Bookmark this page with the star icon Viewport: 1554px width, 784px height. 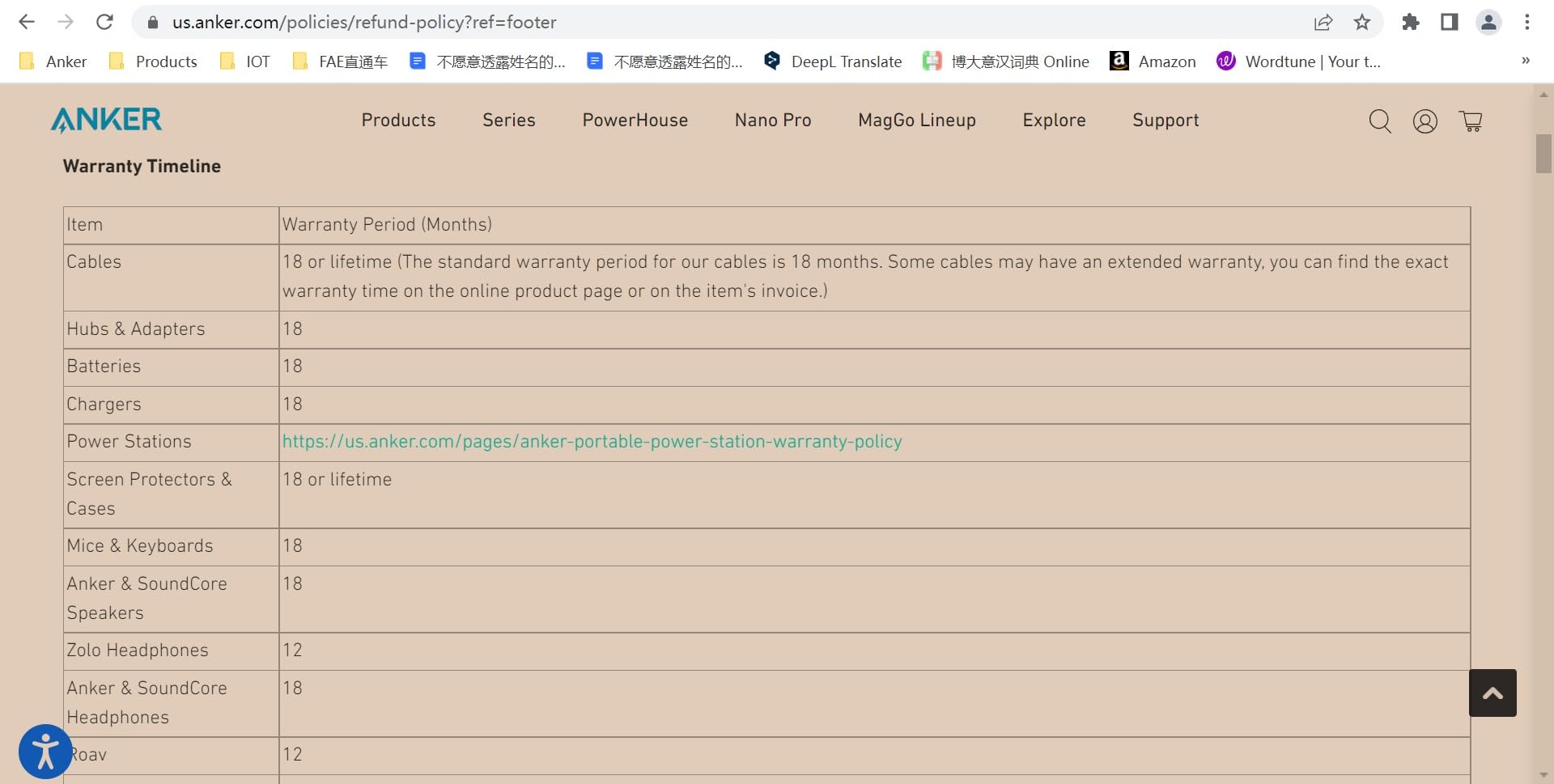click(x=1362, y=22)
